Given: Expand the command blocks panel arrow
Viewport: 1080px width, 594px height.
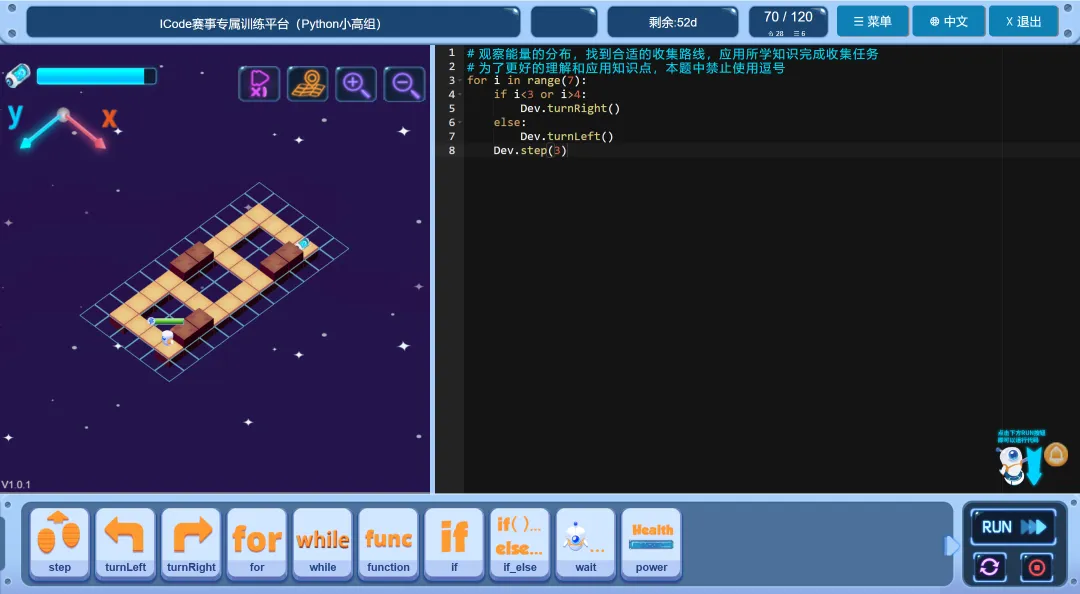Looking at the screenshot, I should (x=951, y=546).
